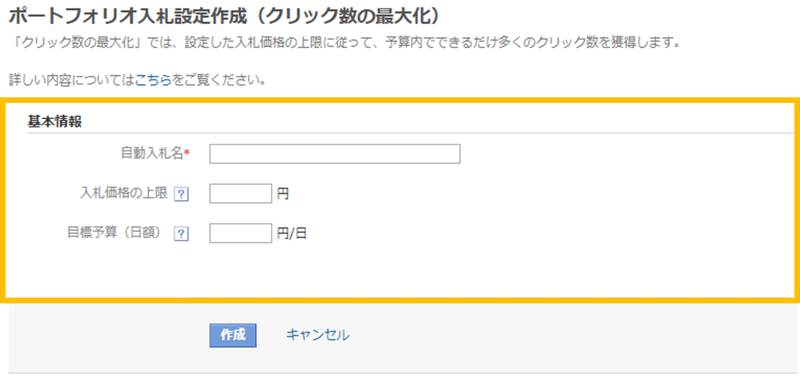
Task: Focus the 自動入札名 text field
Action: coord(335,154)
